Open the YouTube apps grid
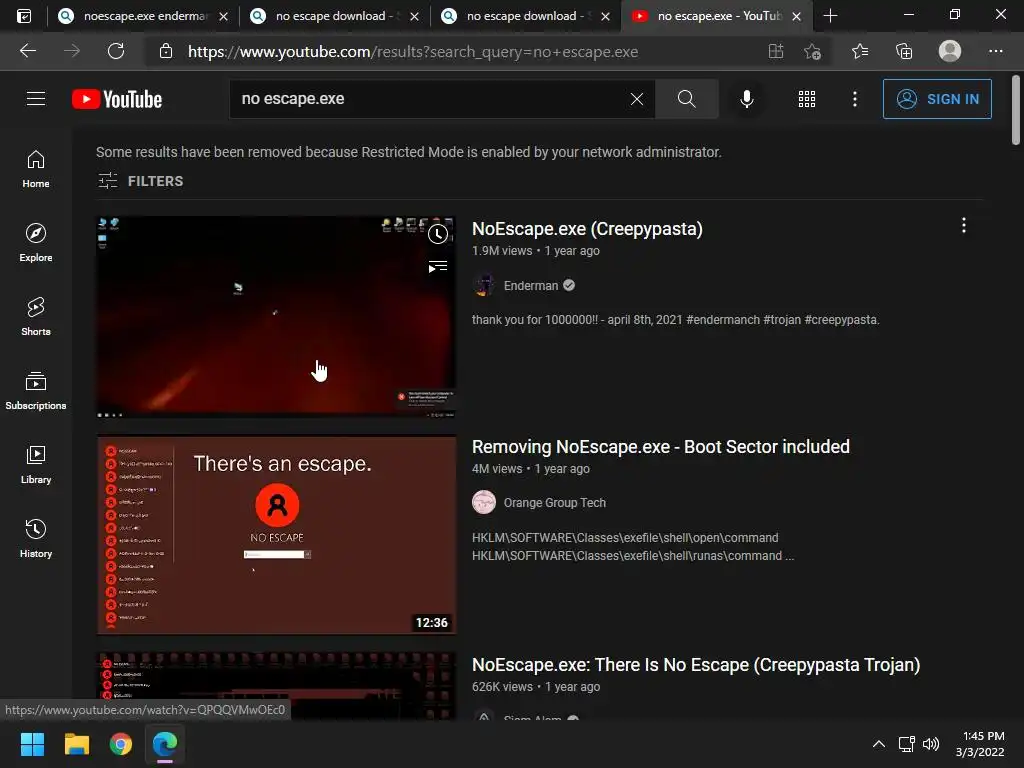 807,99
